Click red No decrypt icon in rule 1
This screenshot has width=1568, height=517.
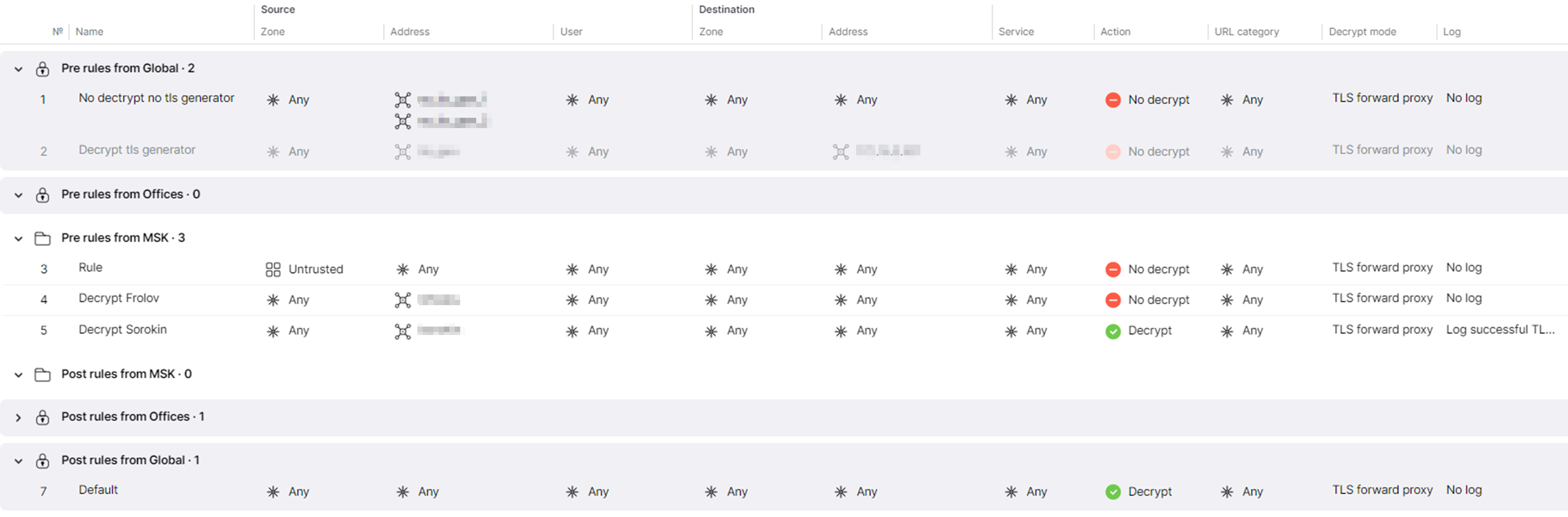point(1113,100)
